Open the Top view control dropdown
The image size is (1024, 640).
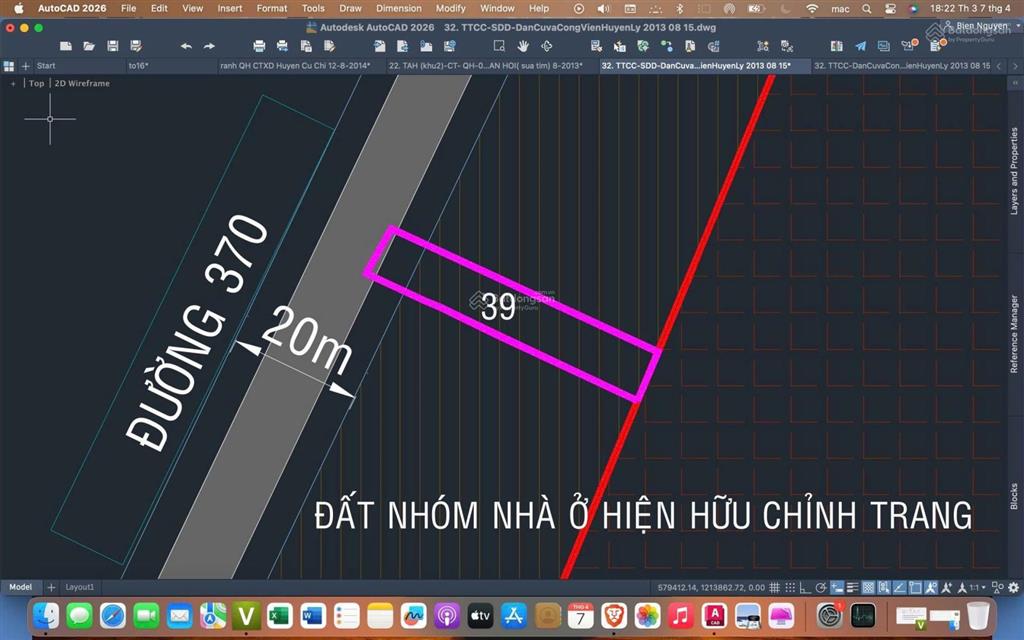click(37, 83)
